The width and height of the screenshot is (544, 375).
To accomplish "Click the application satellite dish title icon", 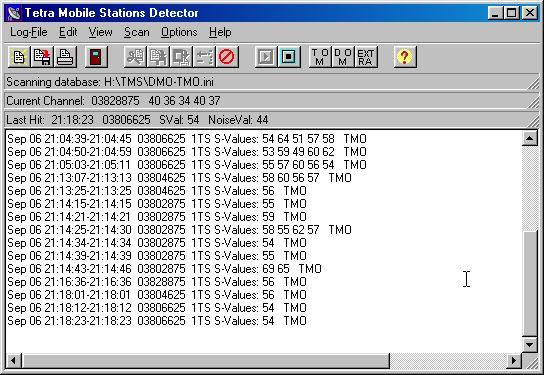I will (x=14, y=13).
